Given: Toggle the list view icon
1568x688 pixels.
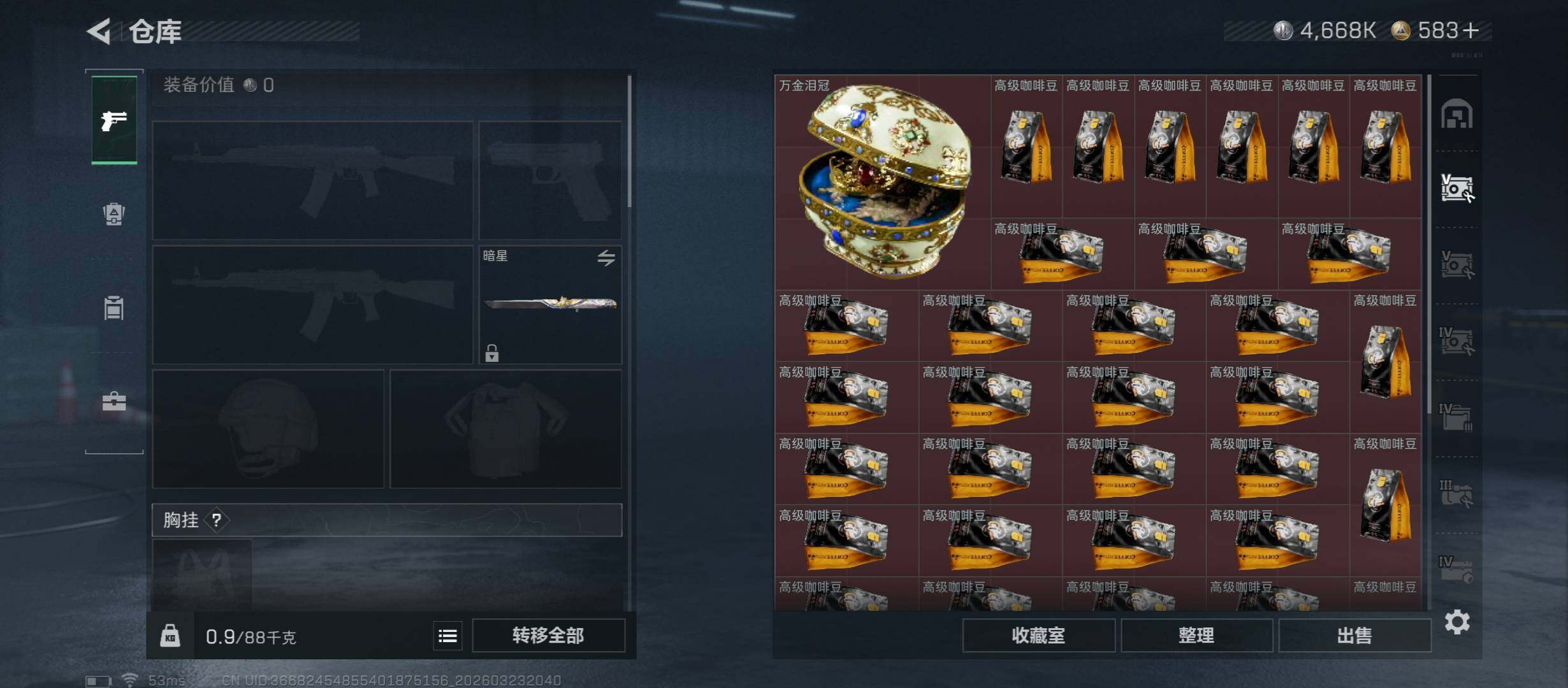Looking at the screenshot, I should (448, 636).
